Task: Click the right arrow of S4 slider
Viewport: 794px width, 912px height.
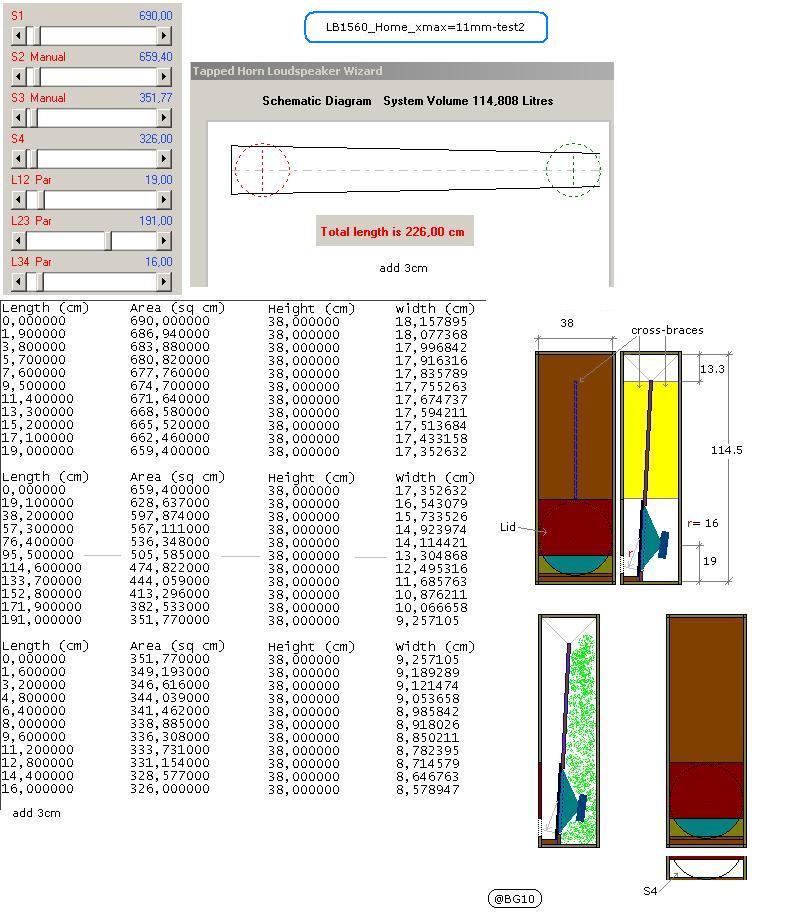Action: (x=164, y=159)
